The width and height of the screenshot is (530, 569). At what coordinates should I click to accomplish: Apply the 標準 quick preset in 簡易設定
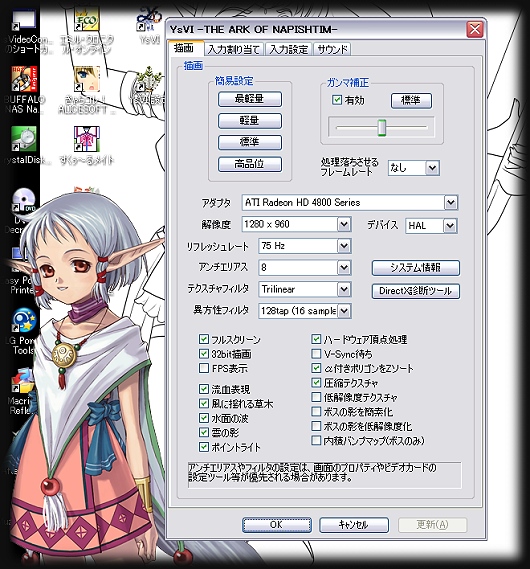[250, 142]
